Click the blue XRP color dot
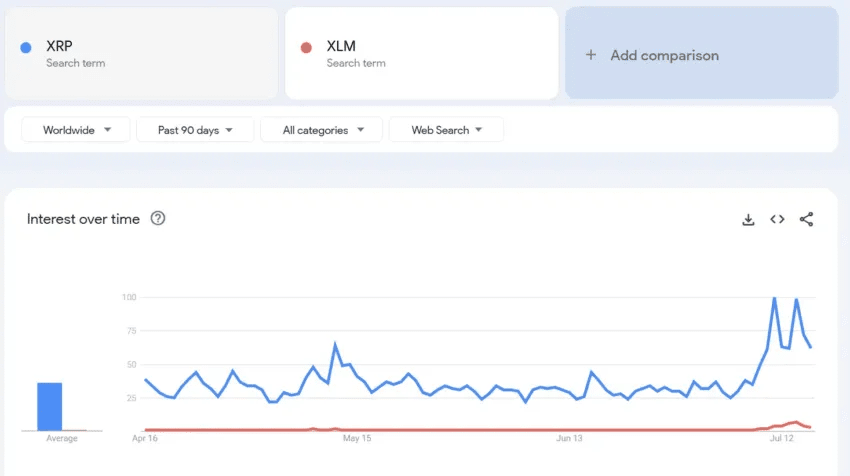 pos(25,48)
